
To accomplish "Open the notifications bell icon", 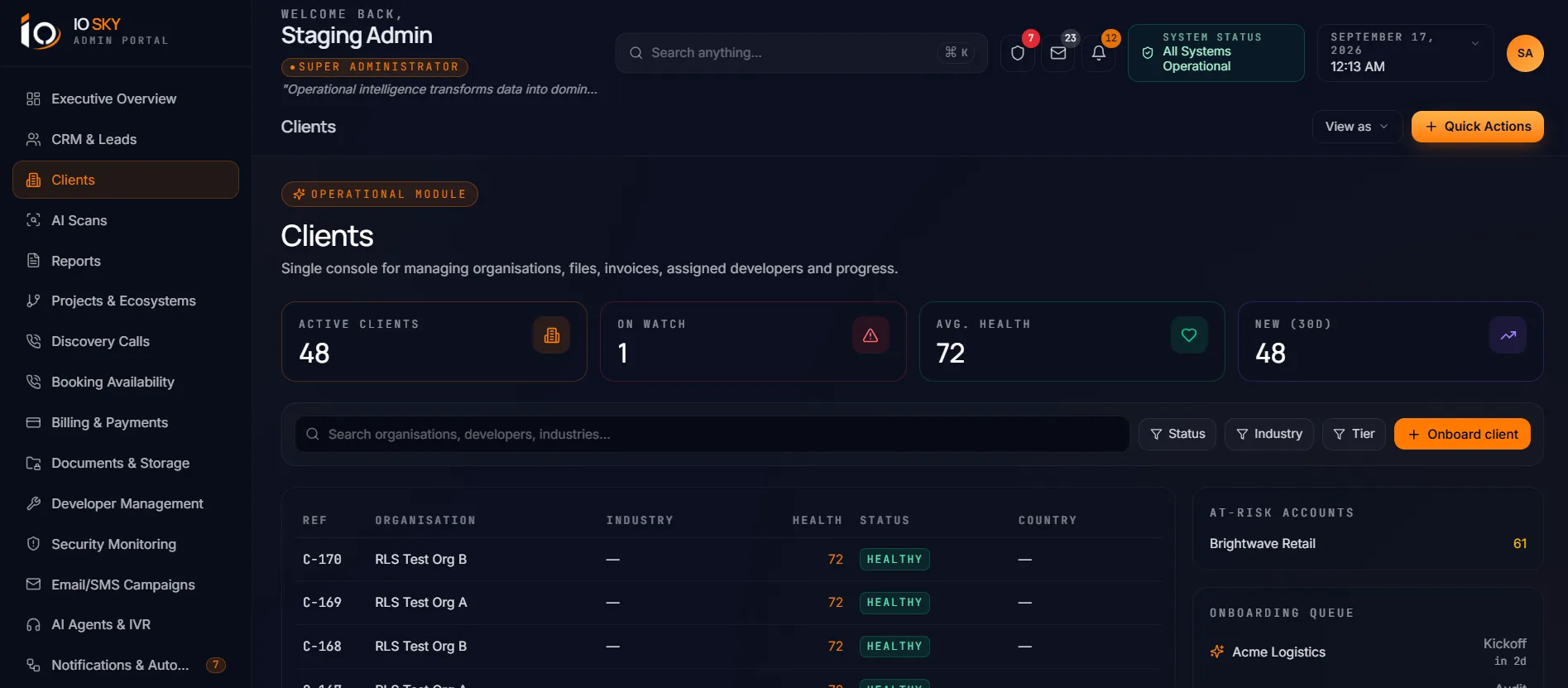I will (x=1099, y=53).
